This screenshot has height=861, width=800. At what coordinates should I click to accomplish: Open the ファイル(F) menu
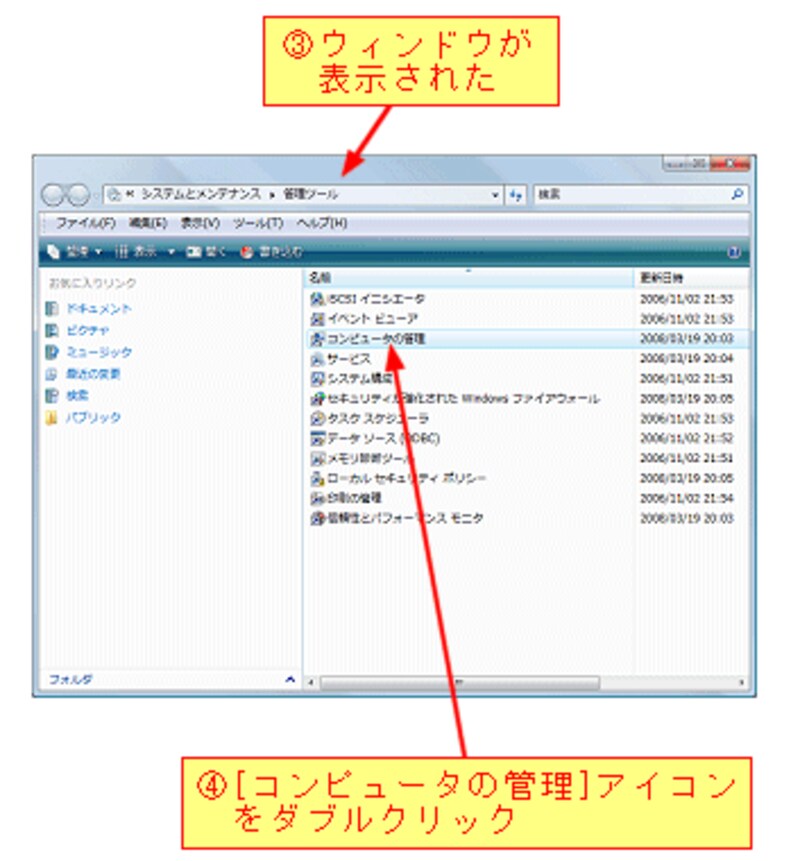[86, 223]
